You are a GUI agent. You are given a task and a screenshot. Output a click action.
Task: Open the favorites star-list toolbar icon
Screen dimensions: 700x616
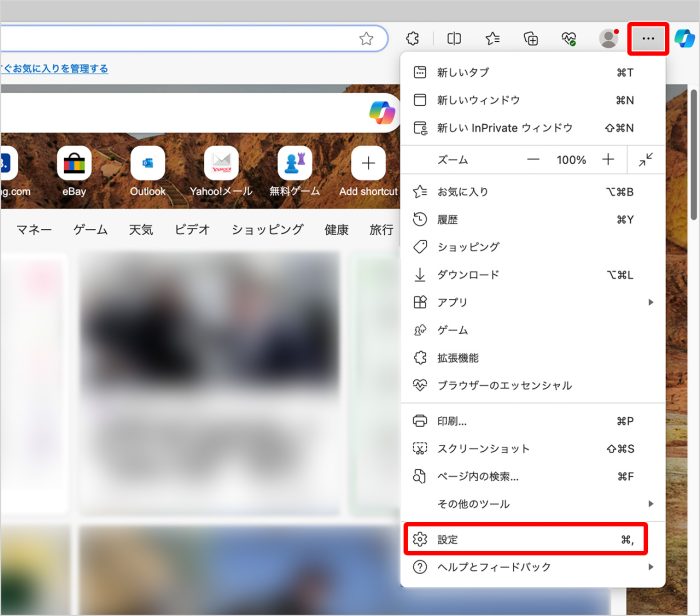click(493, 38)
